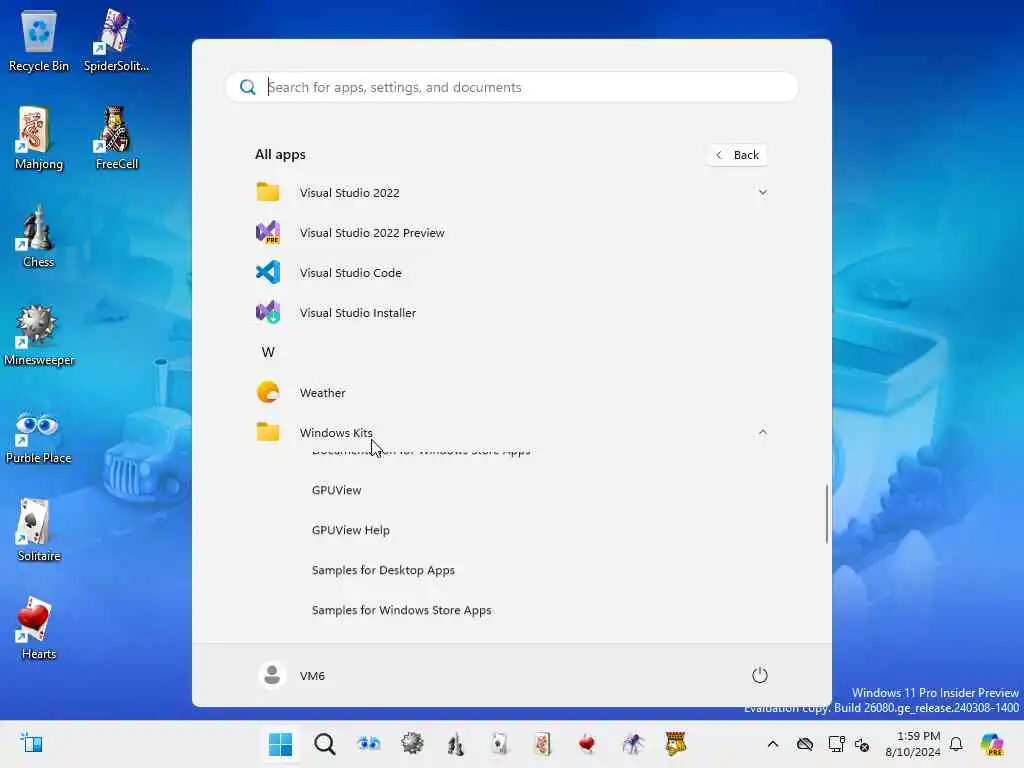The width and height of the screenshot is (1024, 768).
Task: Show hidden icons in system tray
Action: [773, 744]
